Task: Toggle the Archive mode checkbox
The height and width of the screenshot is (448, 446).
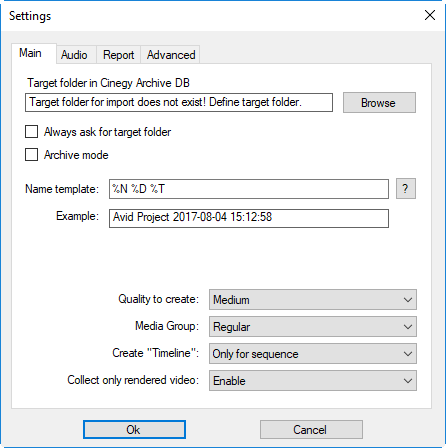Action: [31, 155]
